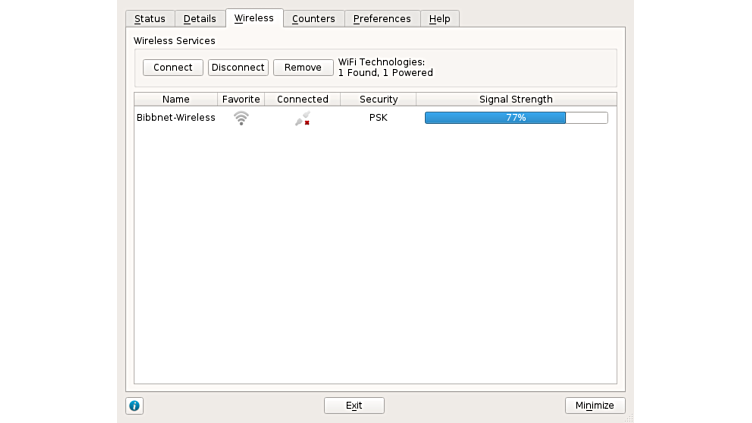
Task: Open the Help tab
Action: point(440,19)
